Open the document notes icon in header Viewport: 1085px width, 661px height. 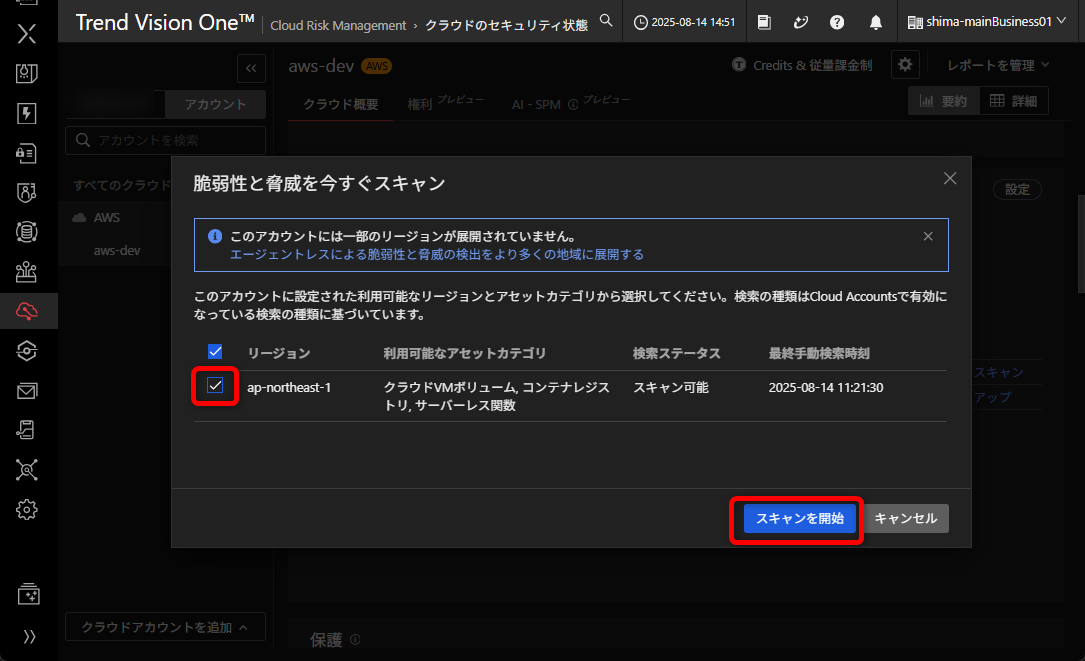click(x=764, y=22)
